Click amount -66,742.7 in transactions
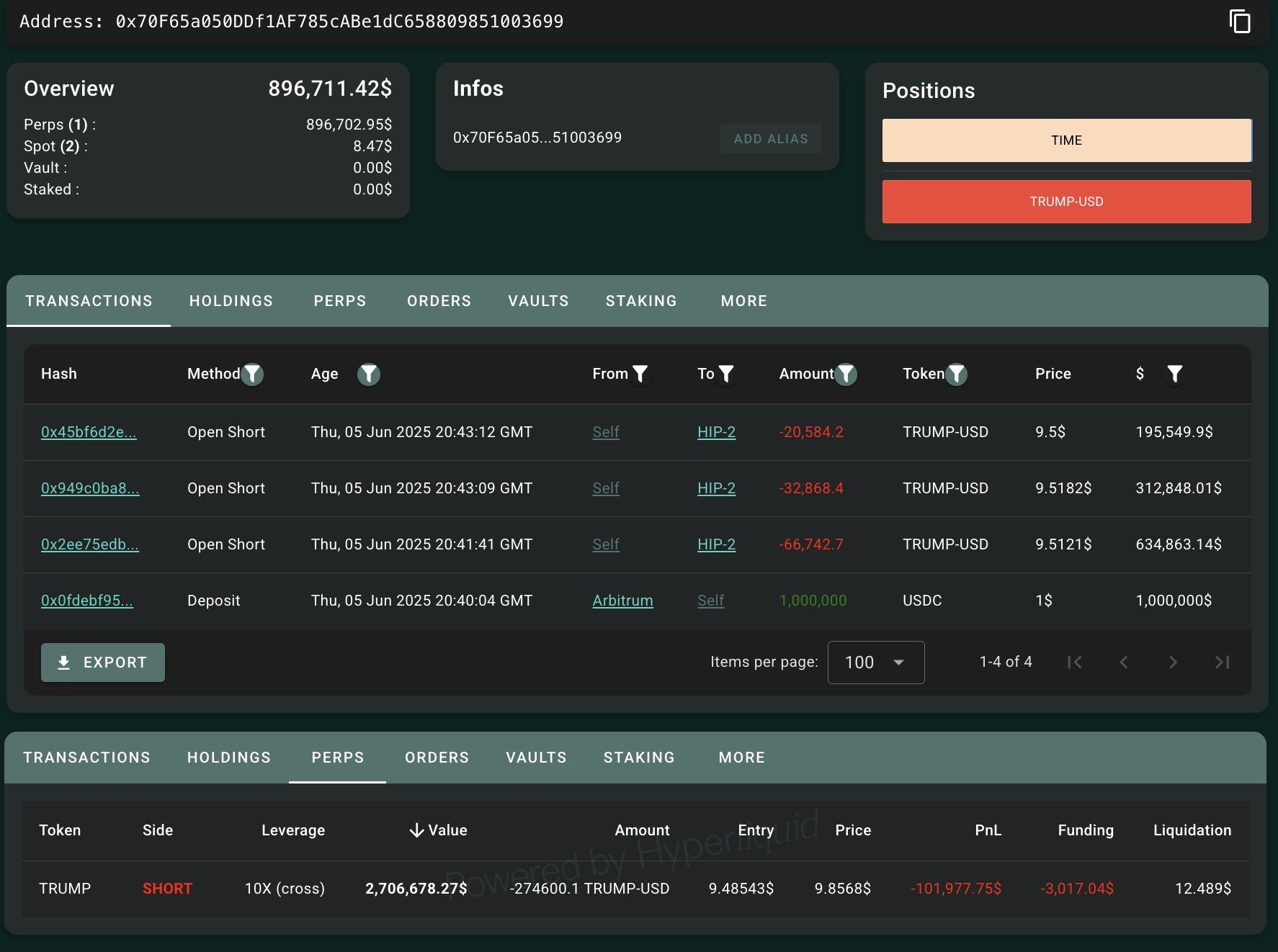Screen dimensions: 1278x952 [811, 544]
